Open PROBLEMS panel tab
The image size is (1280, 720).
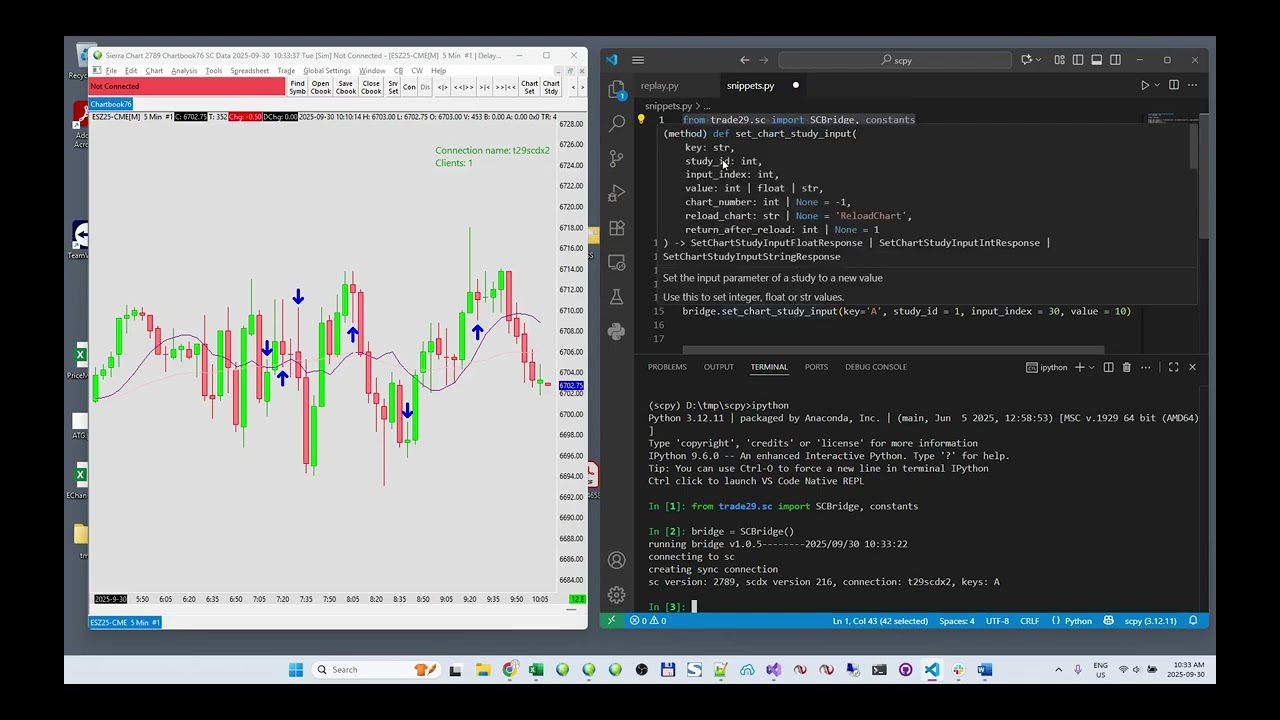(667, 367)
